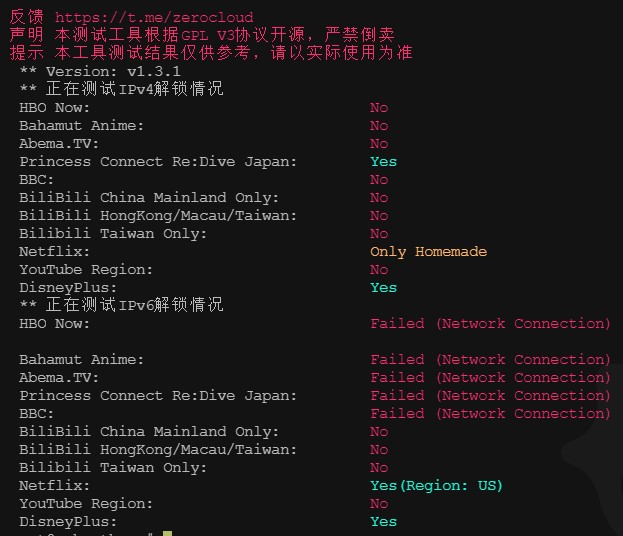Open the t.me/zerocloud feedback link
The height and width of the screenshot is (536, 623).
pyautogui.click(x=154, y=17)
